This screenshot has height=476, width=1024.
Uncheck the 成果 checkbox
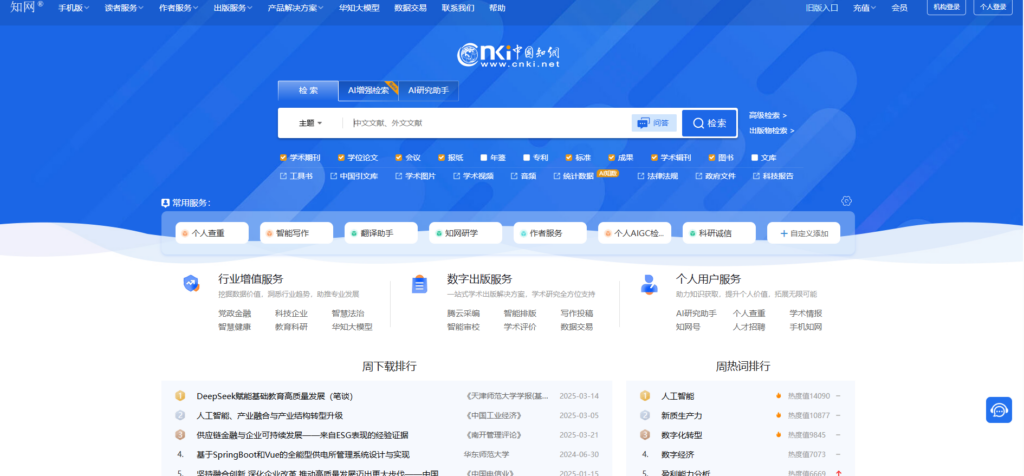point(611,157)
